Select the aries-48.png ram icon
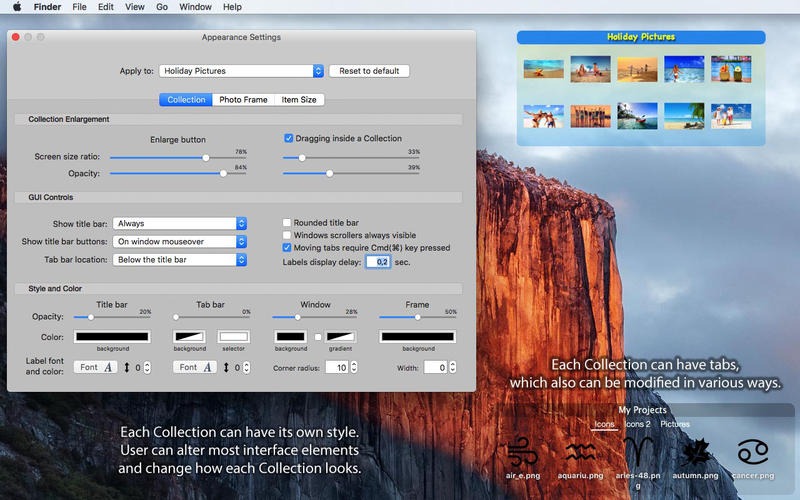The width and height of the screenshot is (800, 500). pos(638,452)
